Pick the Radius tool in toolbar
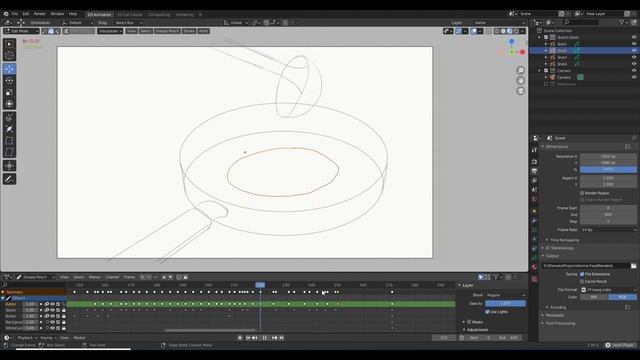The width and height of the screenshot is (640, 360). [x=9, y=129]
